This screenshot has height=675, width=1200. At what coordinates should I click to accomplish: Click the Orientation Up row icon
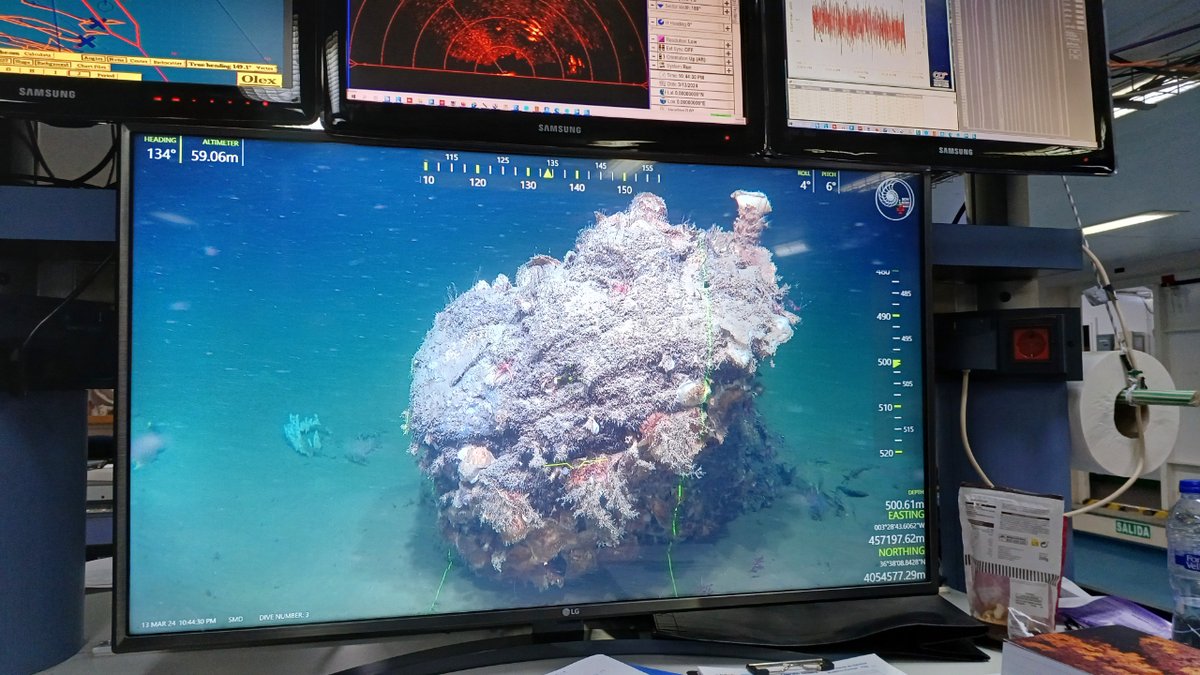[661, 57]
